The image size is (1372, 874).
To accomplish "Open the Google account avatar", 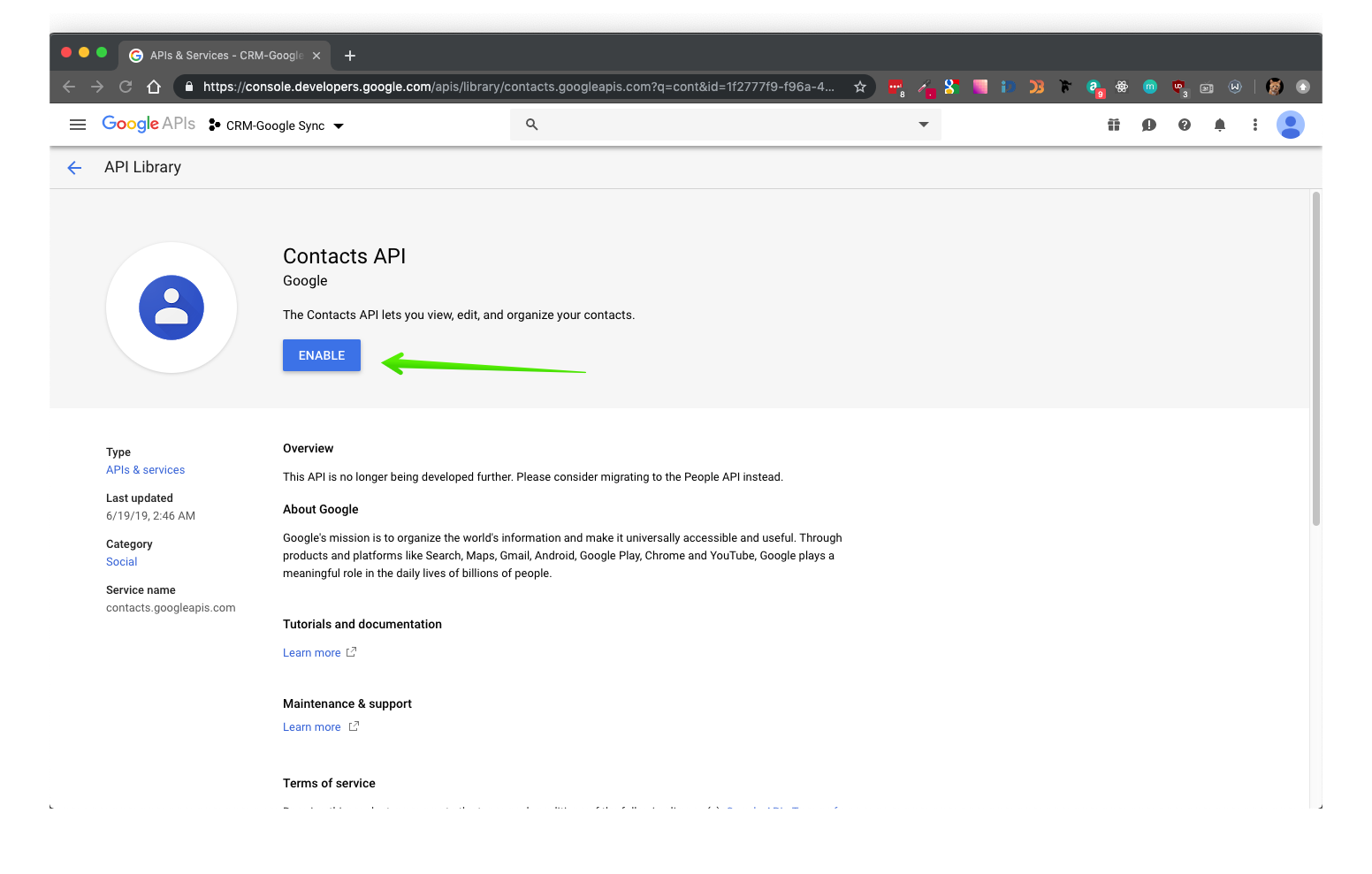I will 1291,125.
